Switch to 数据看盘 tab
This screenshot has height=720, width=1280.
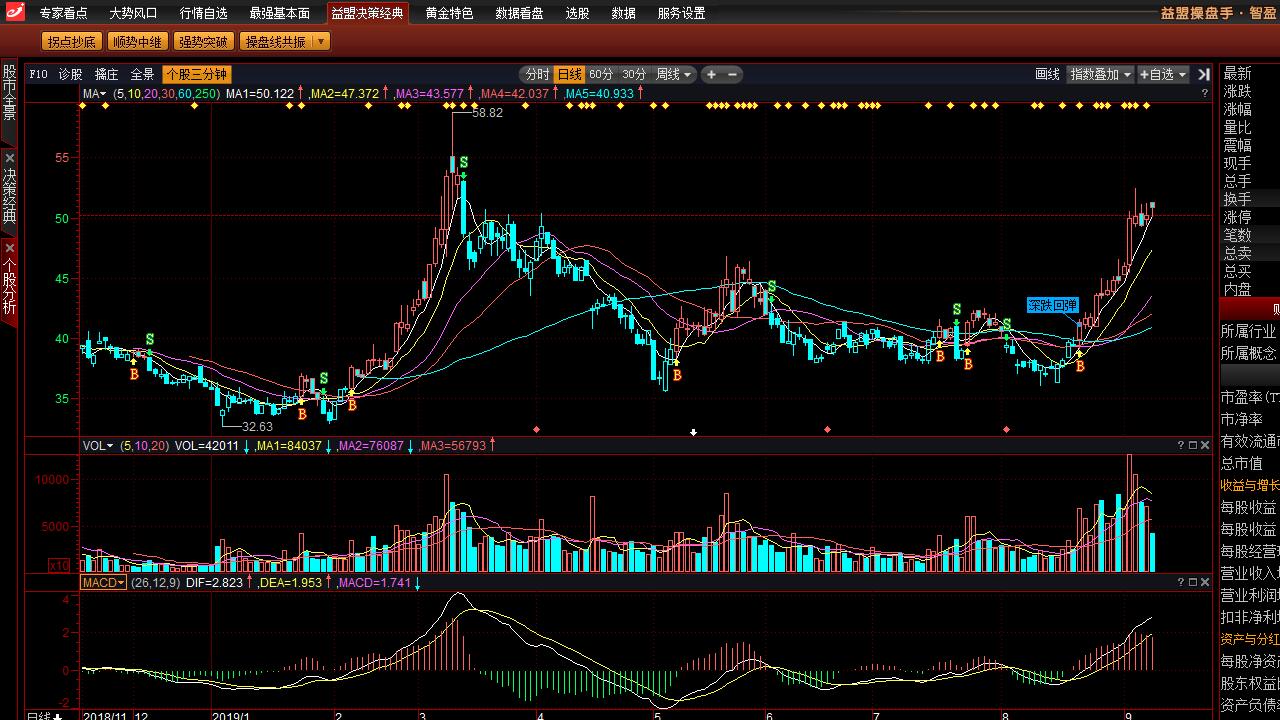click(x=519, y=13)
